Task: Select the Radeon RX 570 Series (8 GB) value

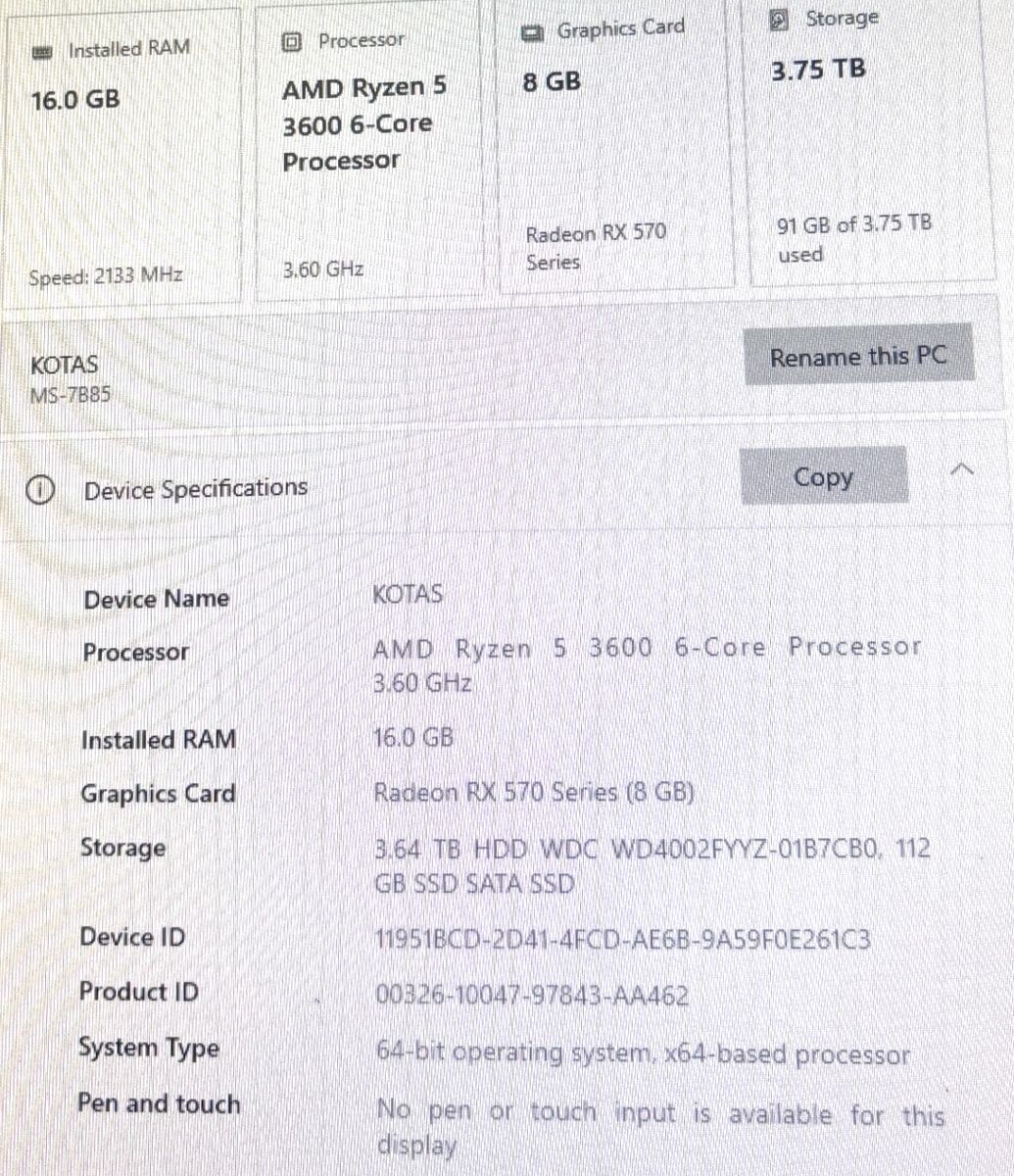Action: [534, 792]
